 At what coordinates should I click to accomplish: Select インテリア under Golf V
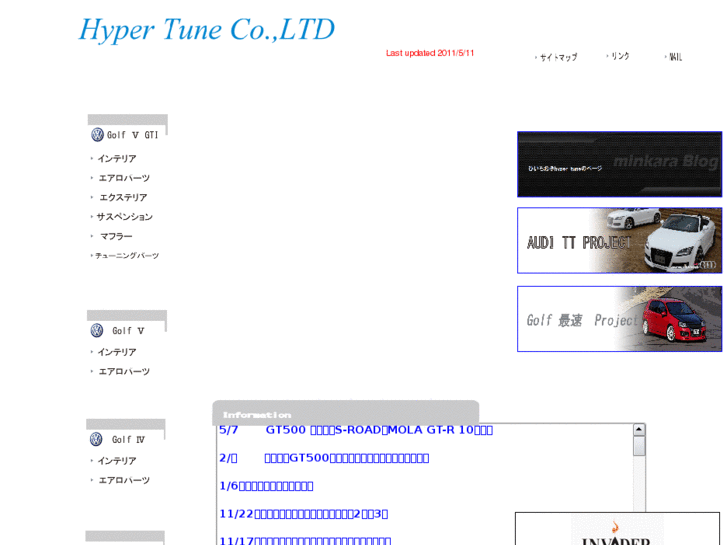coord(116,352)
